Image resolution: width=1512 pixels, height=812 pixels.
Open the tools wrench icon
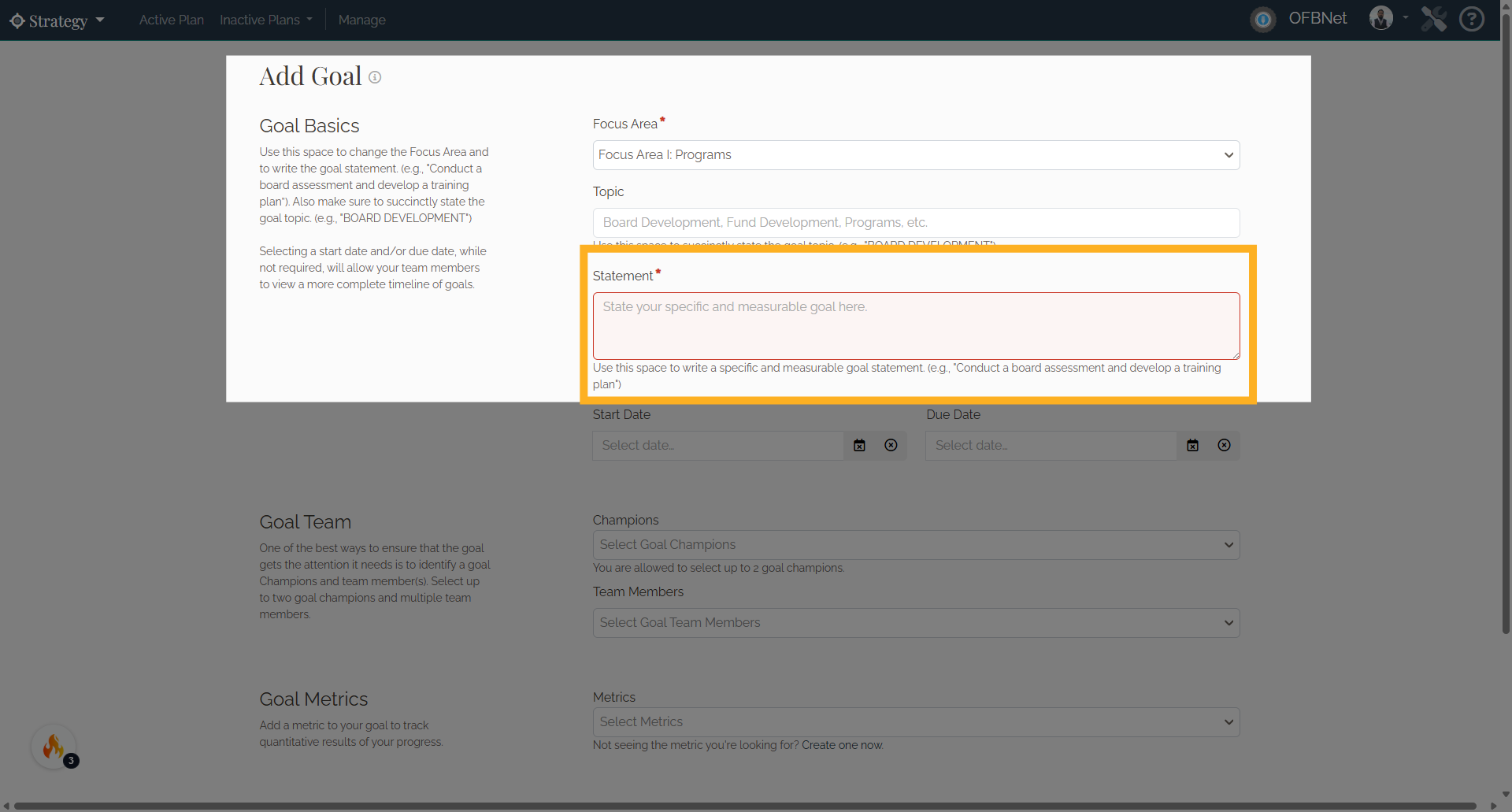(1434, 19)
